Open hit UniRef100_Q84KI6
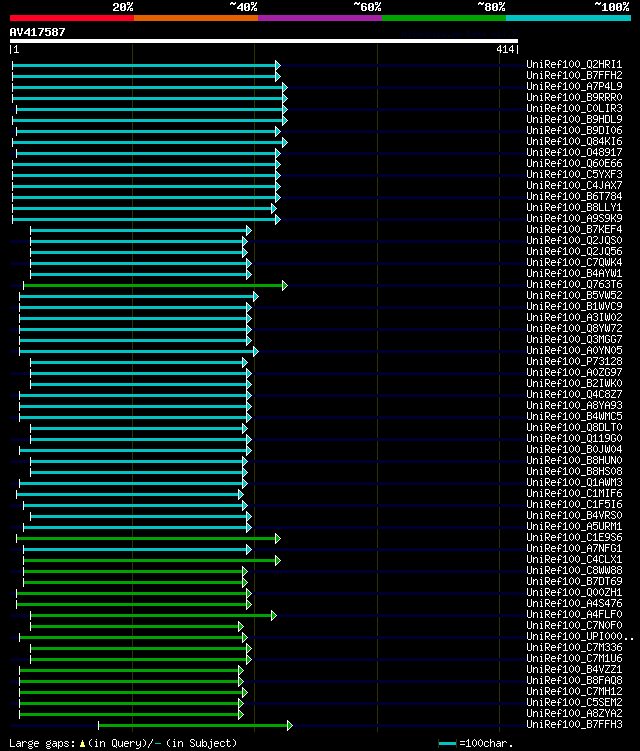The width and height of the screenshot is (640, 751). click(x=574, y=141)
